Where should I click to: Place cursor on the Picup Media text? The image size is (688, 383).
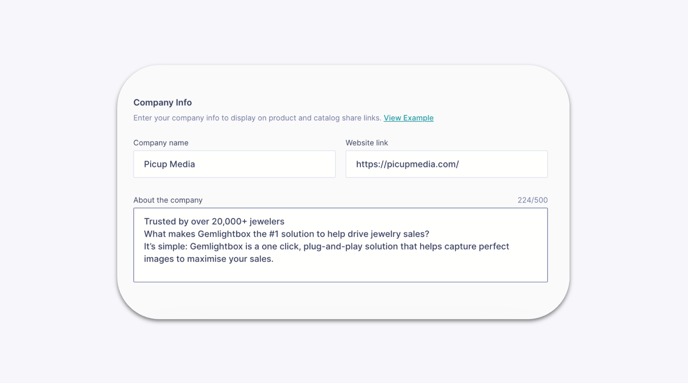tap(169, 164)
